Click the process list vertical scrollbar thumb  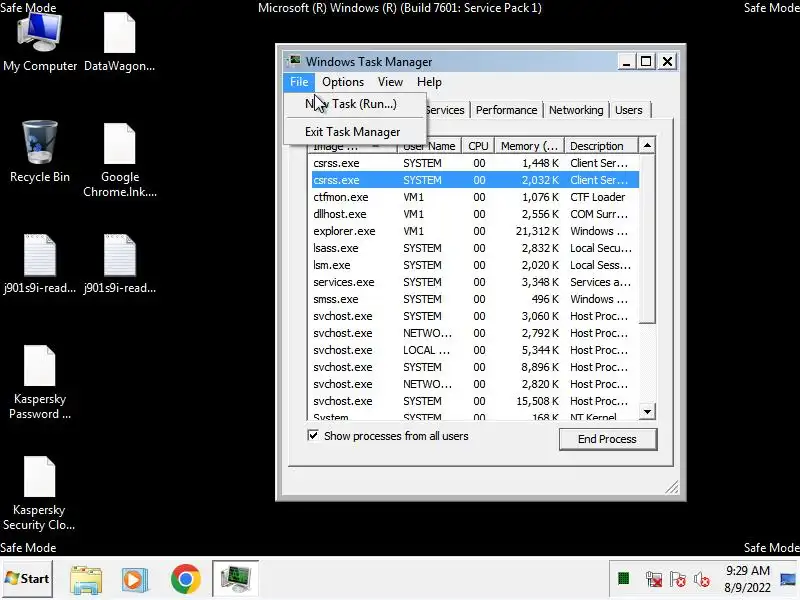click(647, 238)
